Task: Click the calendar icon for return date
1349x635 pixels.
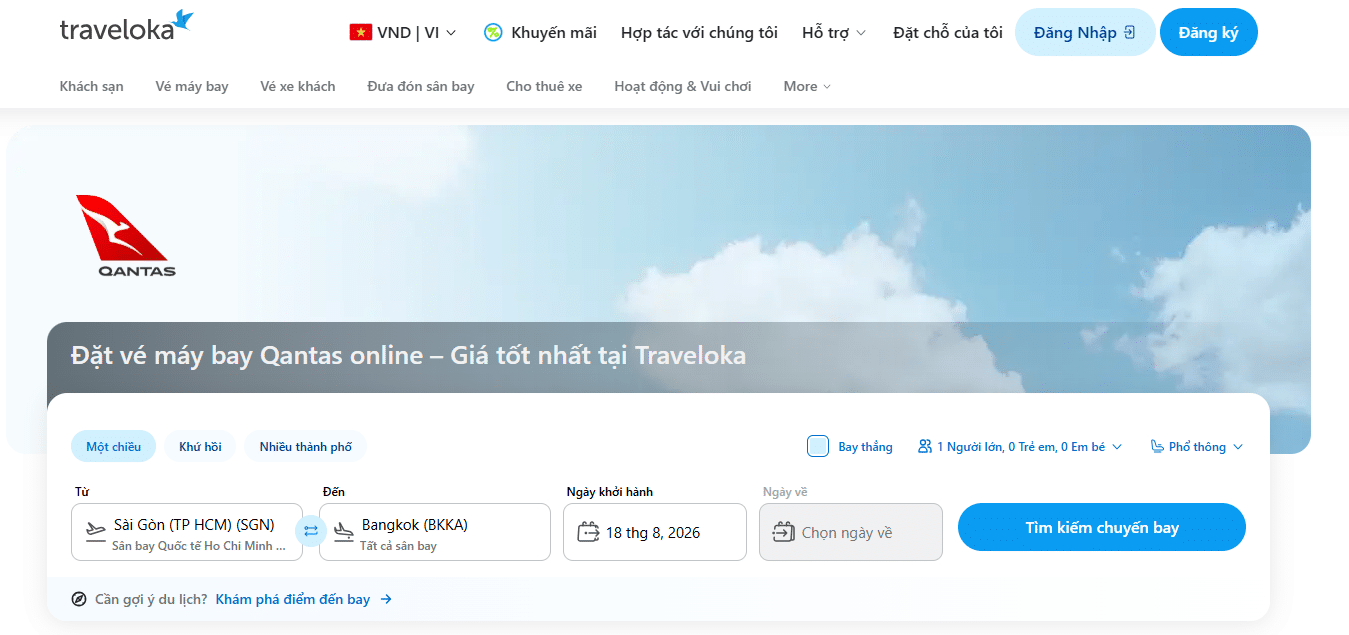Action: coord(784,532)
